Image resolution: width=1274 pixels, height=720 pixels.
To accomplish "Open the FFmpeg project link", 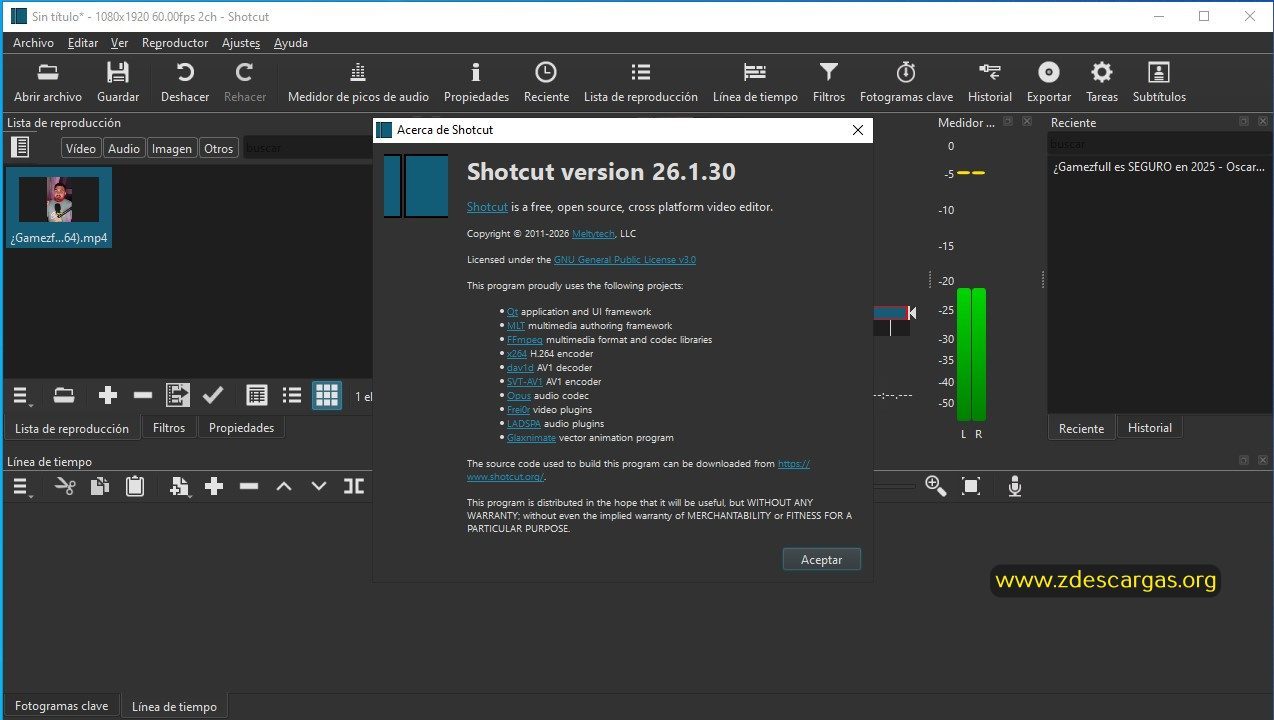I will click(525, 340).
